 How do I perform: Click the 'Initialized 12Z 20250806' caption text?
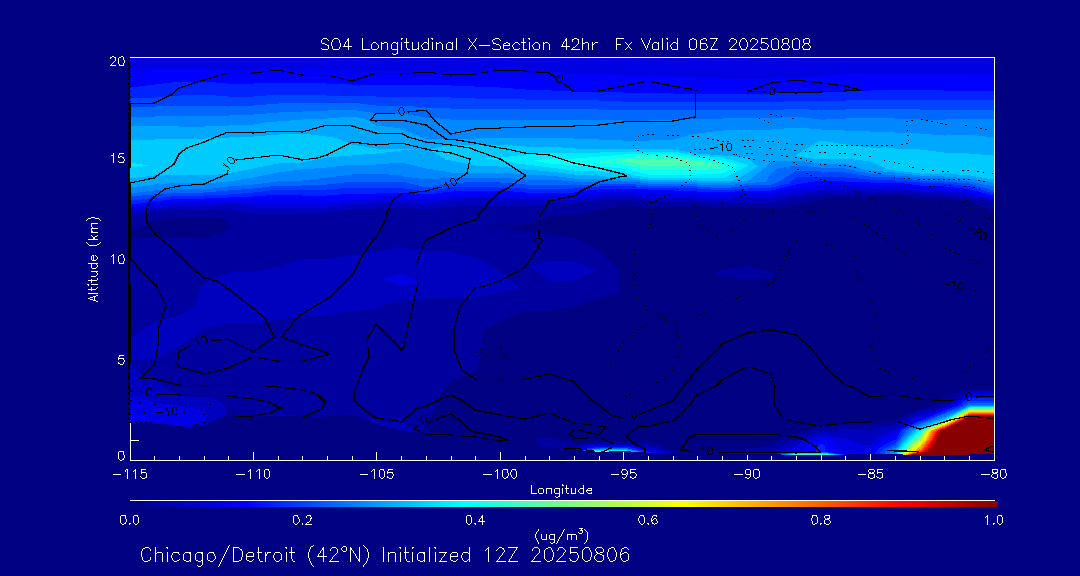(506, 555)
